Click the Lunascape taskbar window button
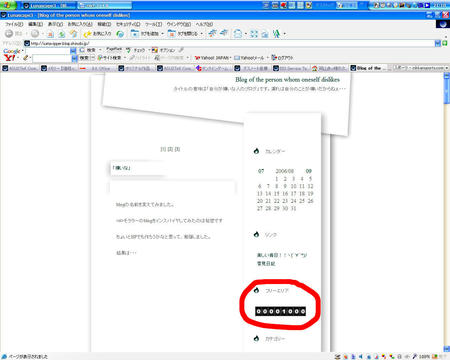This screenshot has height=360, width=450. coord(48,5)
